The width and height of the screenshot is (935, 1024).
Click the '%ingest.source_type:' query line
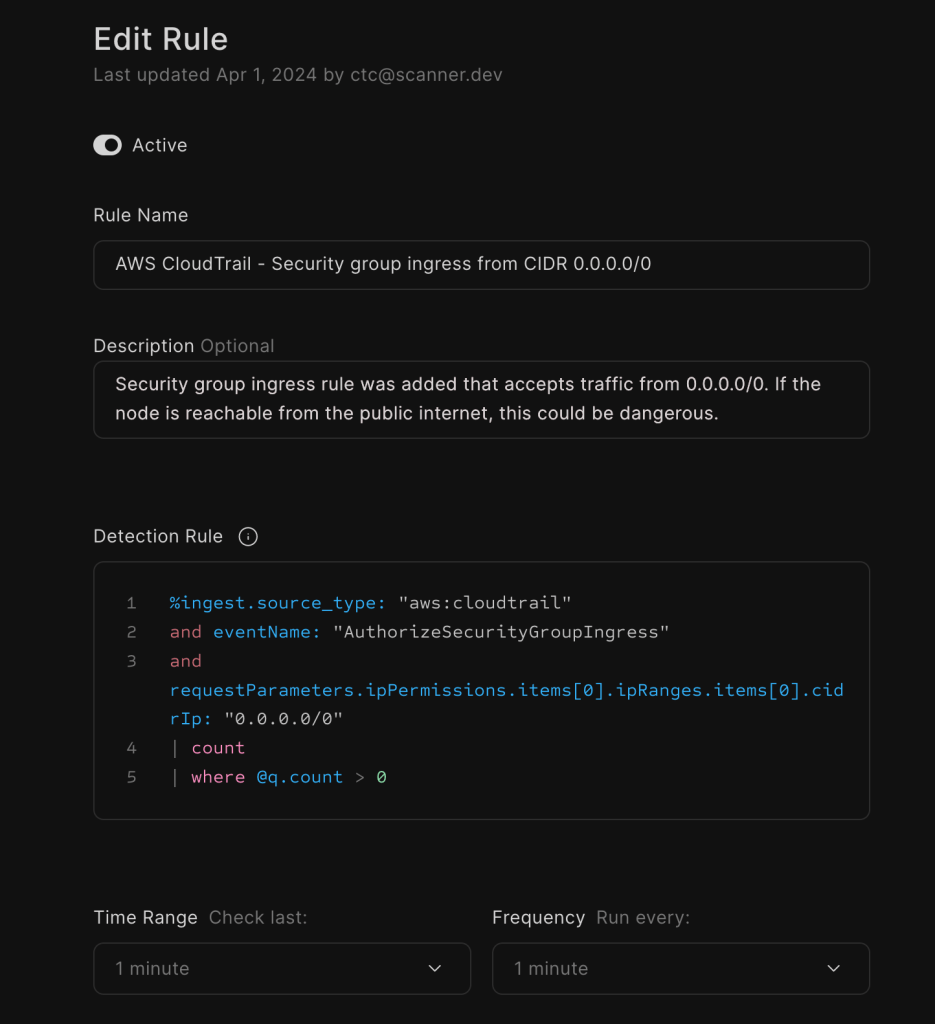370,603
